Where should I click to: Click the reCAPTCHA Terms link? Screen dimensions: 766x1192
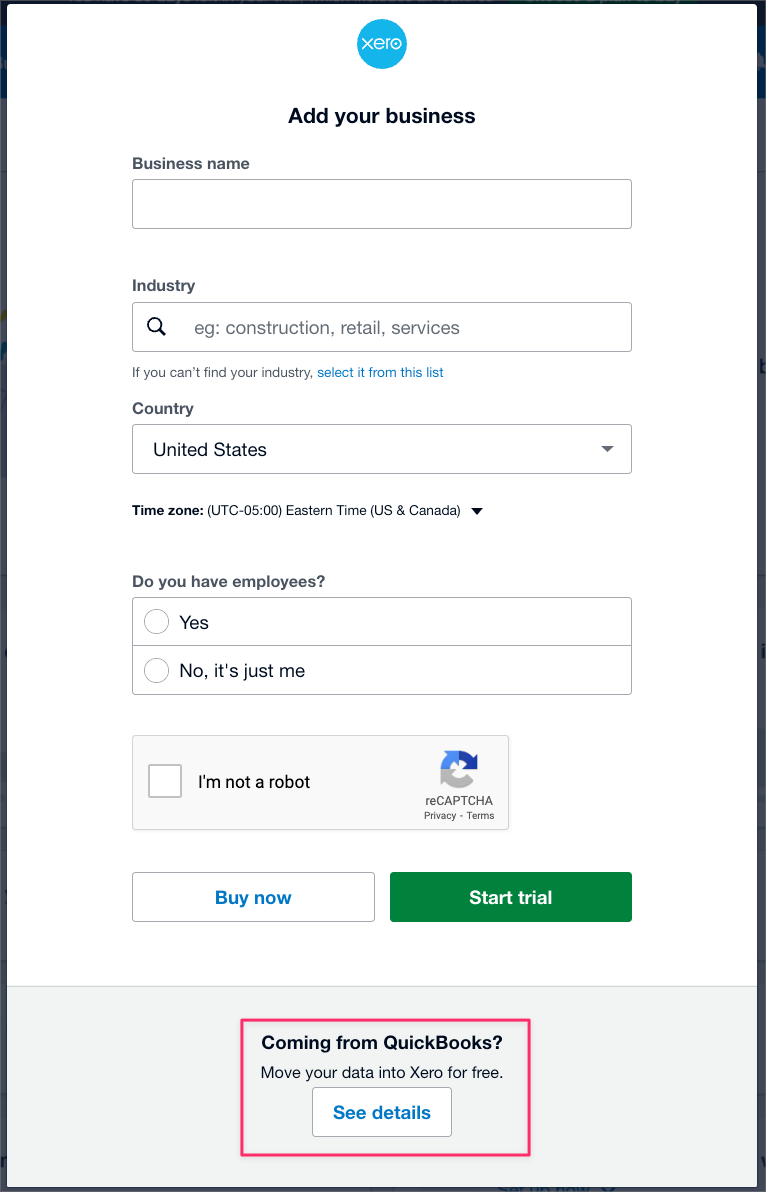[480, 815]
